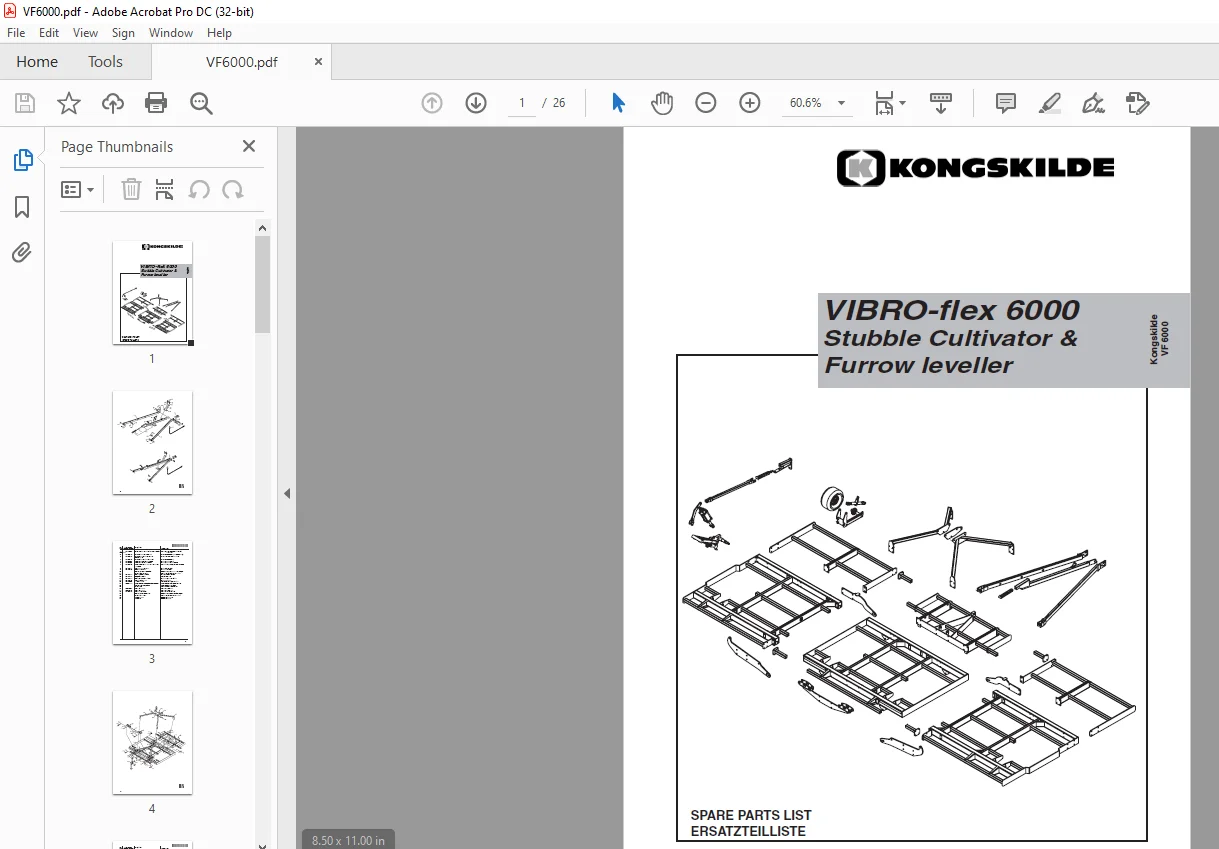Open the View menu
Image resolution: width=1219 pixels, height=849 pixels.
(86, 33)
